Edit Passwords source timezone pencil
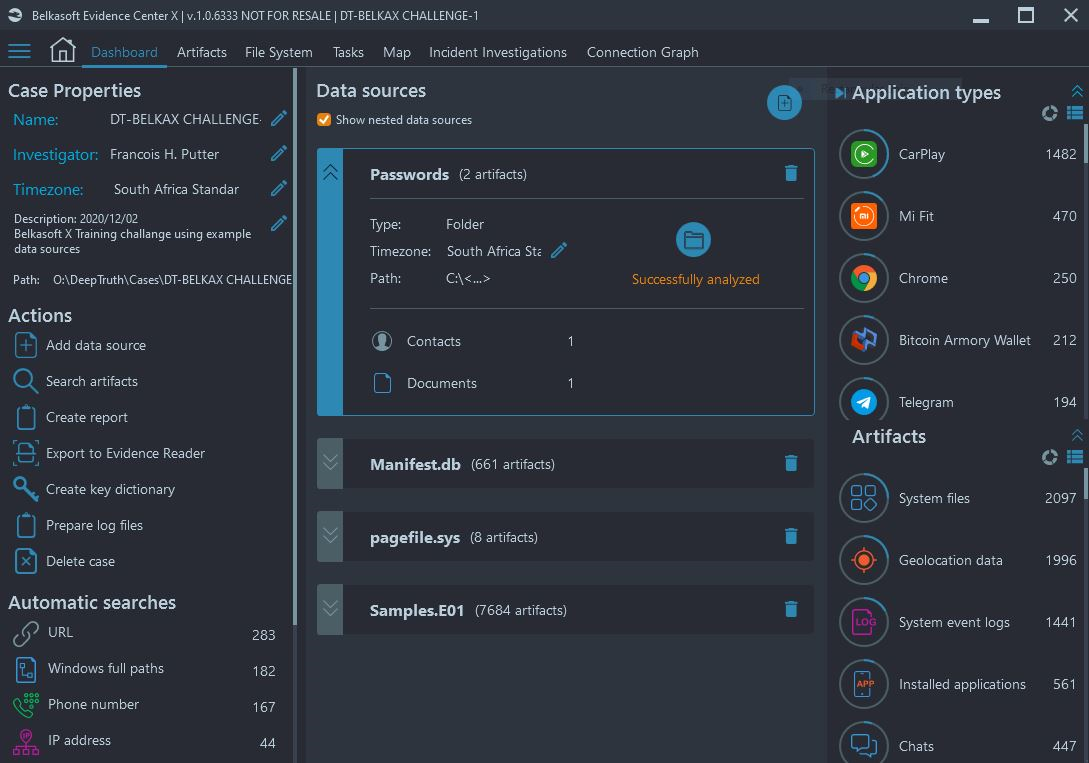Screen dimensions: 1089x763 pyautogui.click(x=559, y=251)
